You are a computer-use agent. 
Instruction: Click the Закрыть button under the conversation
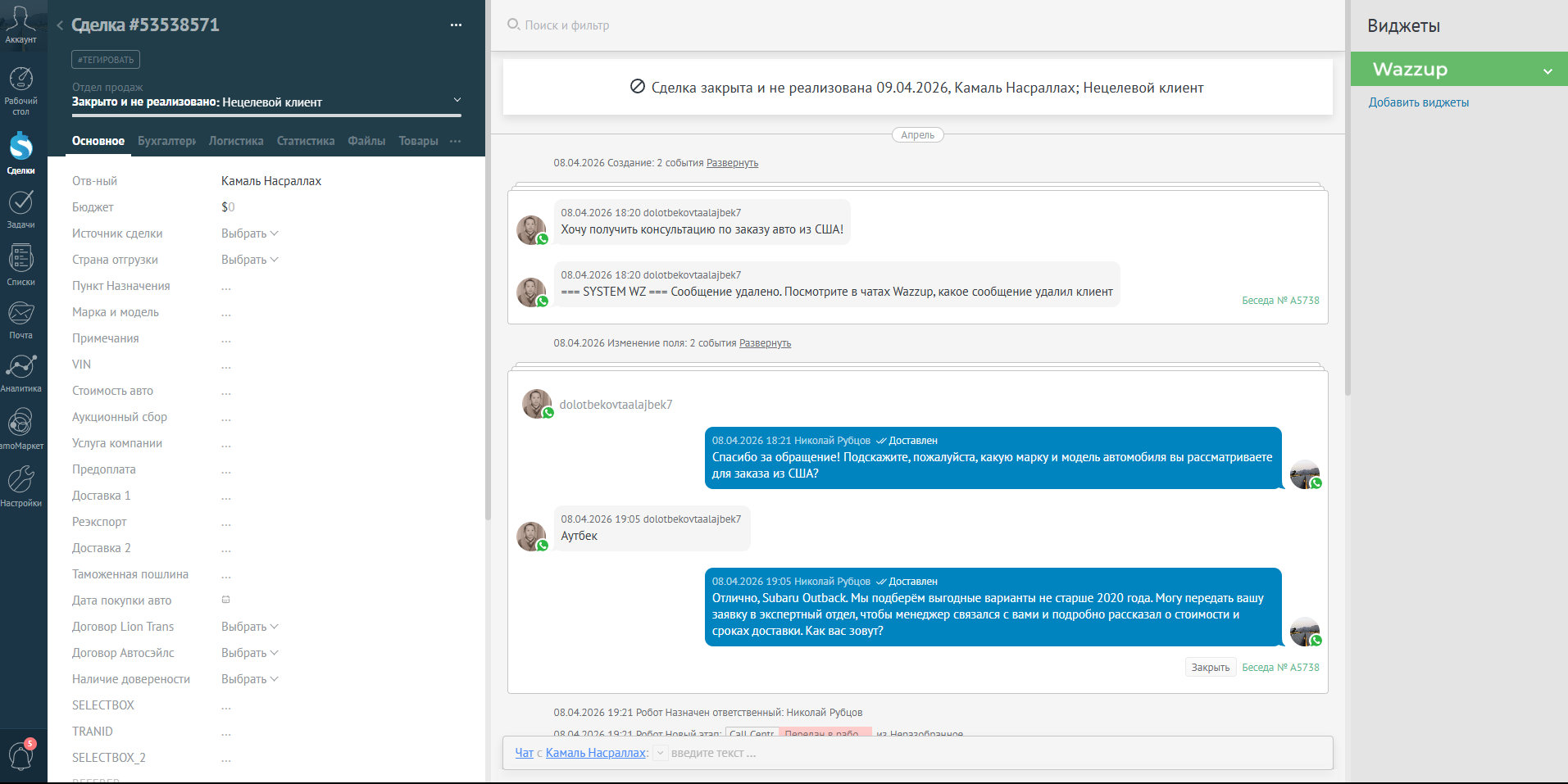click(1210, 668)
